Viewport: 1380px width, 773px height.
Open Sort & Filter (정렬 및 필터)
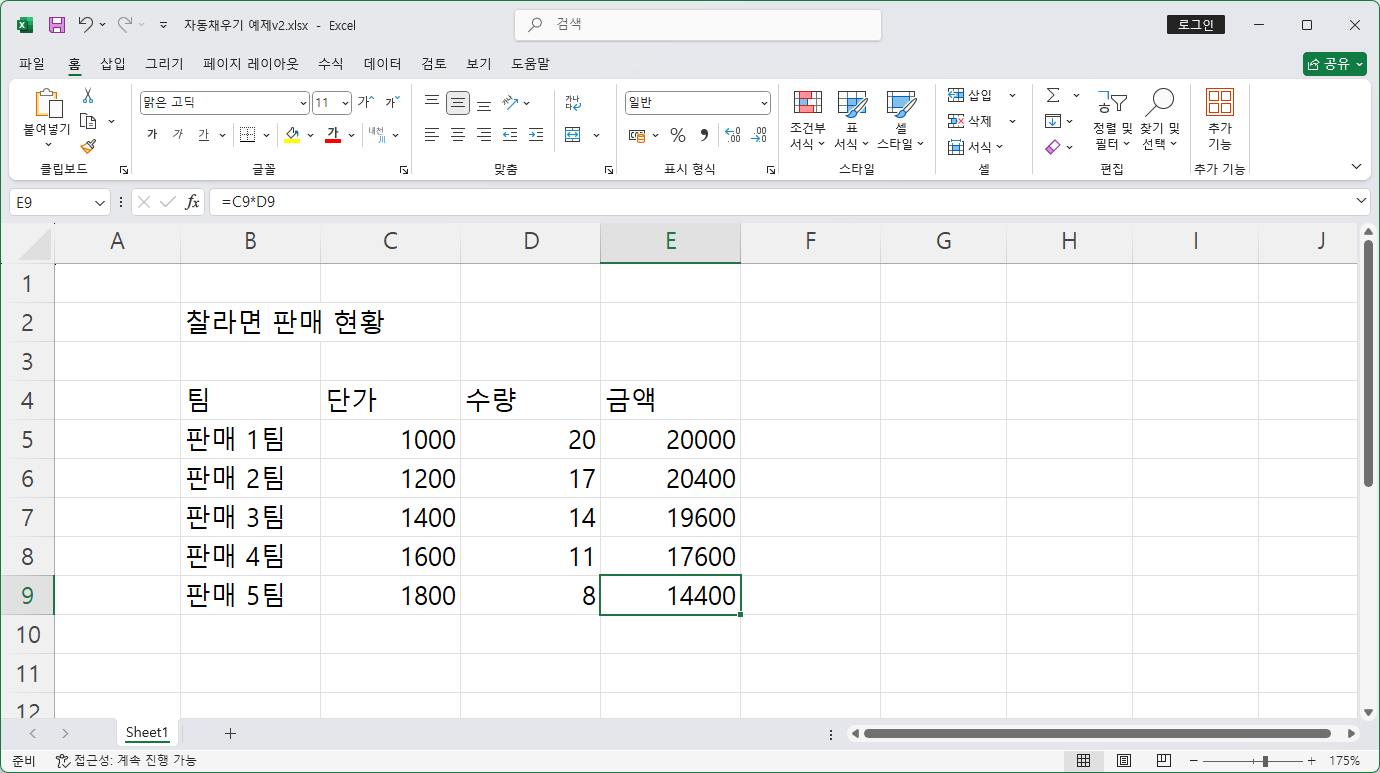point(1112,121)
